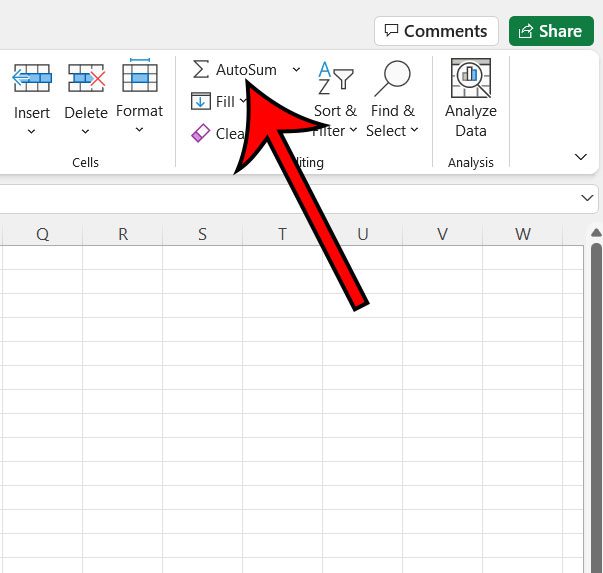This screenshot has height=573, width=603.
Task: Click the Clear eraser icon
Action: (200, 133)
